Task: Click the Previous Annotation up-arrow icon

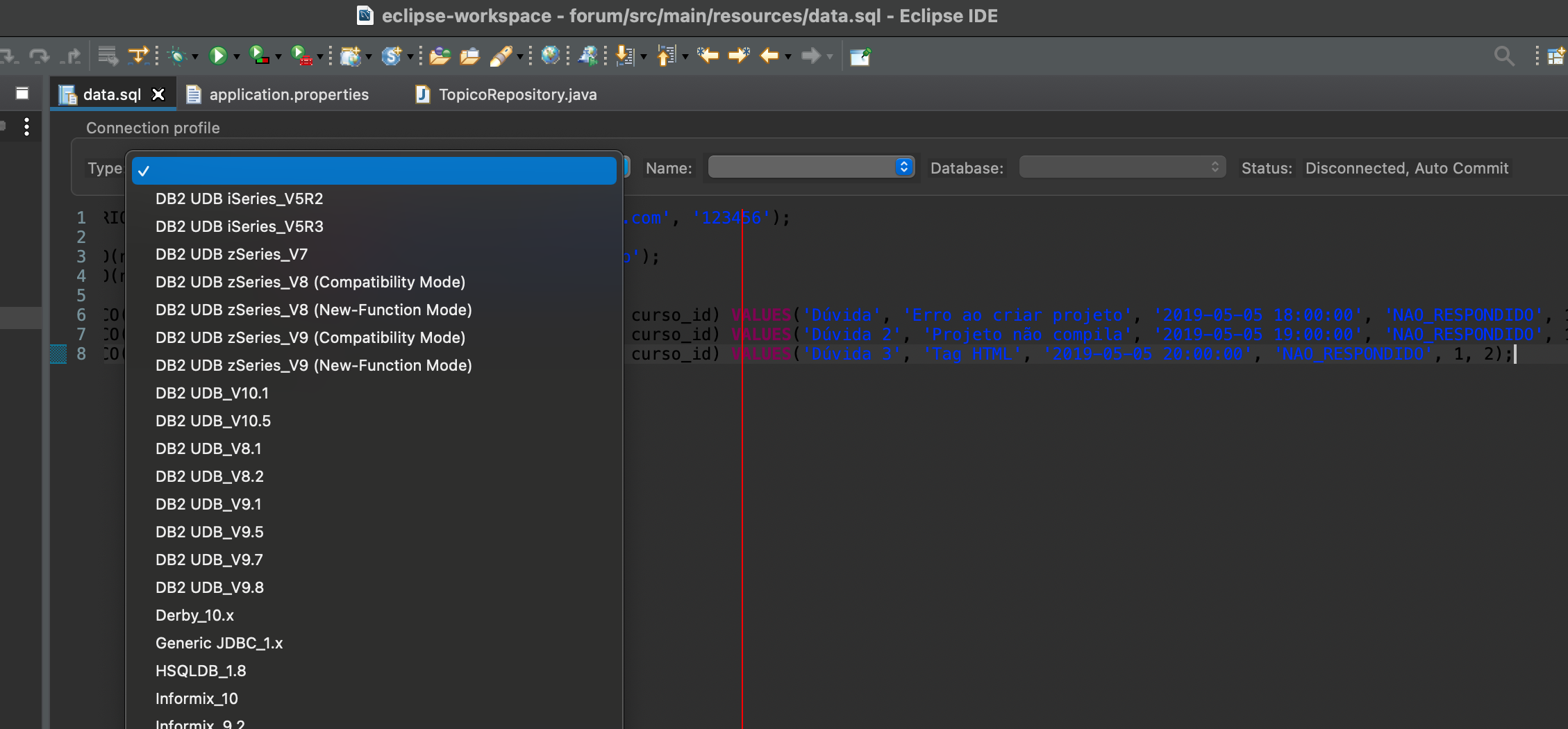Action: (666, 56)
